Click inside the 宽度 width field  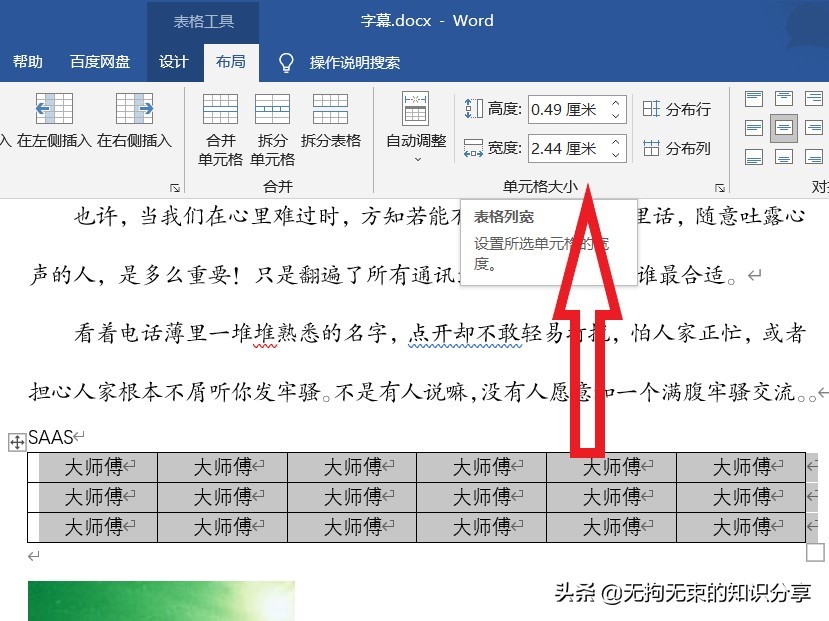tap(567, 147)
